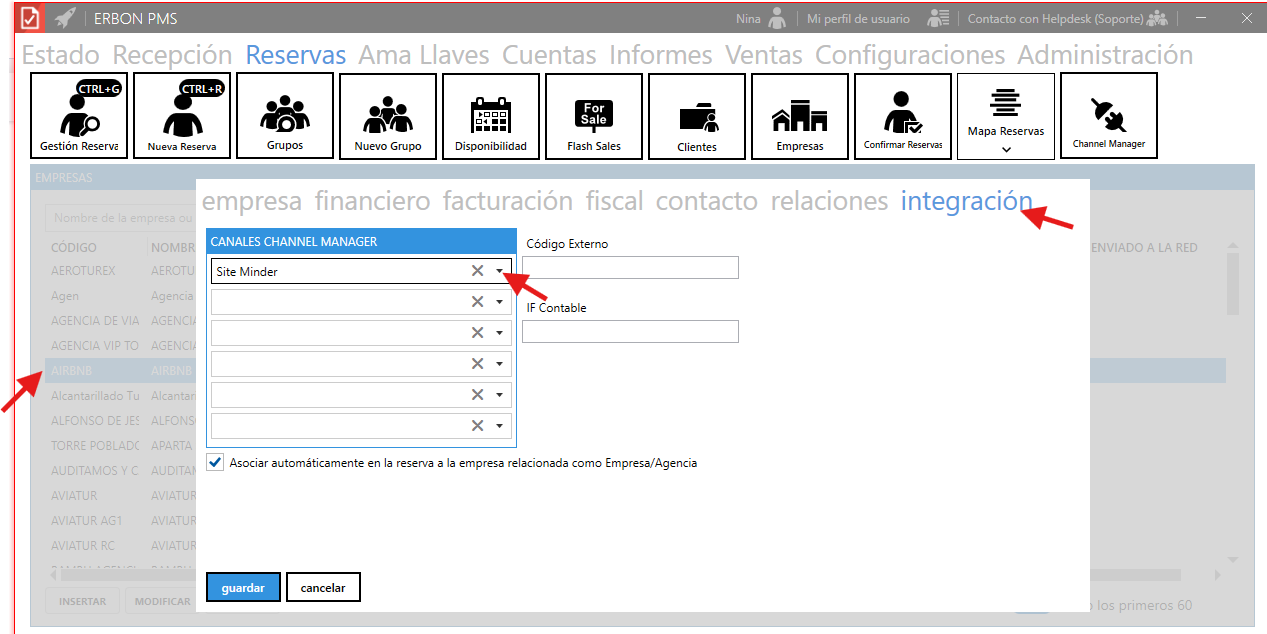Click the guardar button
The width and height of the screenshot is (1267, 634).
(x=243, y=588)
